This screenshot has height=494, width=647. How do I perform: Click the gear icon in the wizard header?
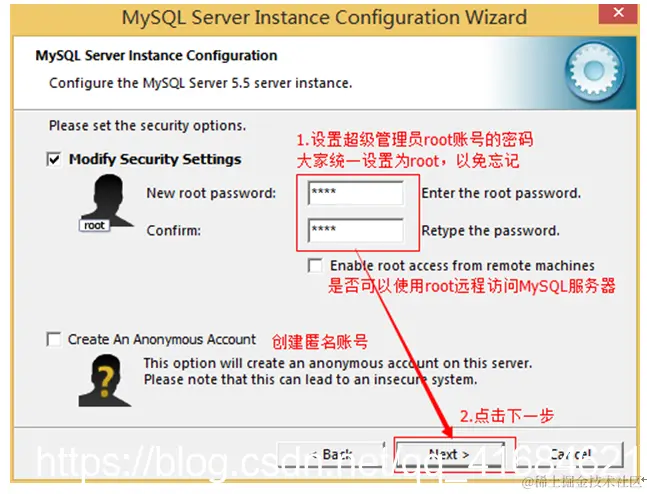coord(594,71)
